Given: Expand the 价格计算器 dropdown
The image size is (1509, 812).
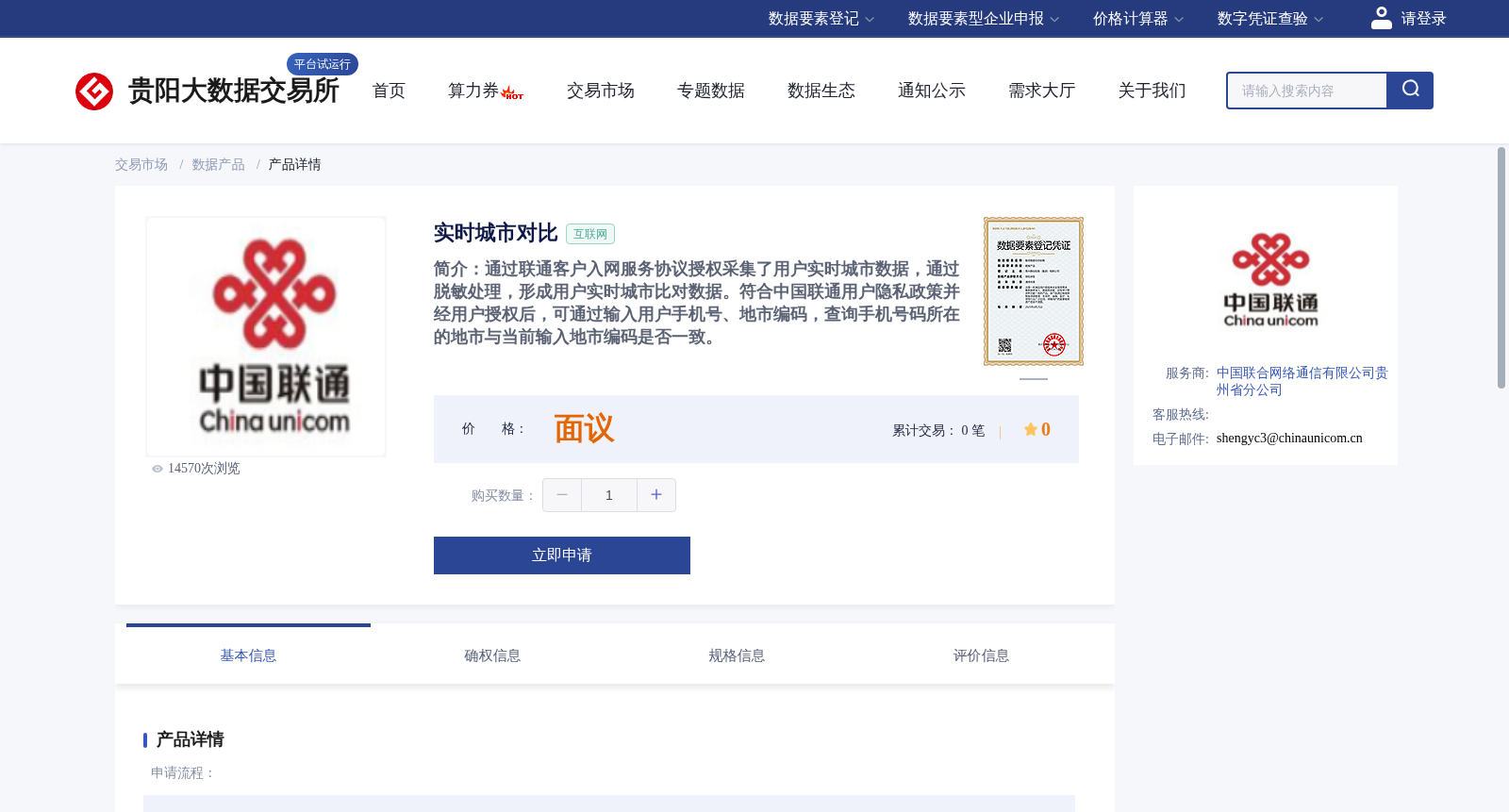Looking at the screenshot, I should [x=1138, y=19].
